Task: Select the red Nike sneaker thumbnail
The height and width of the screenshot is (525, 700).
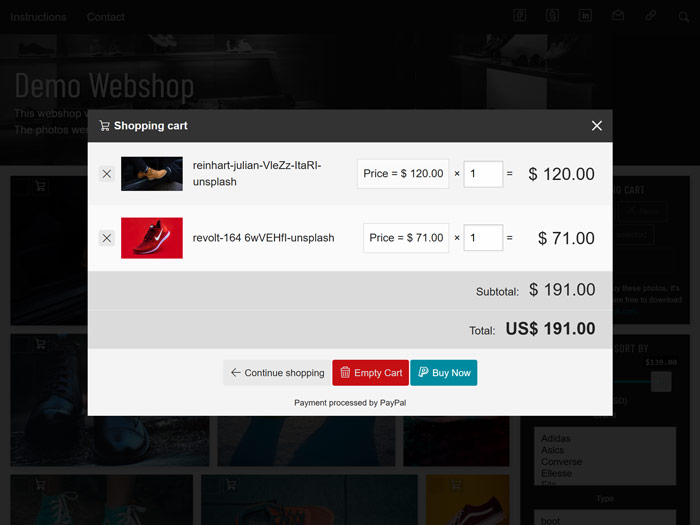Action: click(x=152, y=238)
